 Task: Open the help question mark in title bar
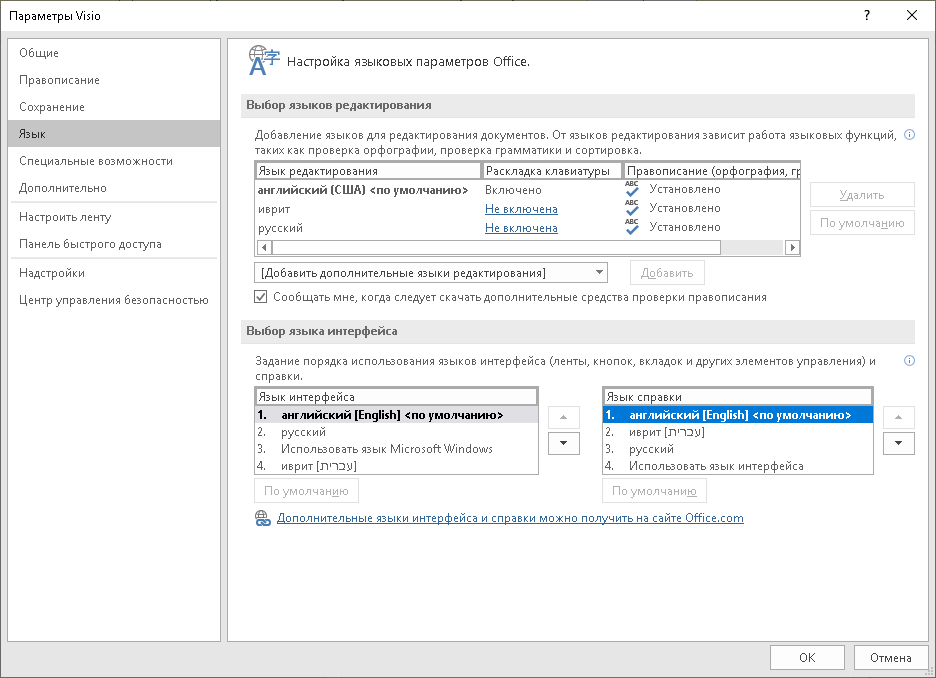coord(867,16)
